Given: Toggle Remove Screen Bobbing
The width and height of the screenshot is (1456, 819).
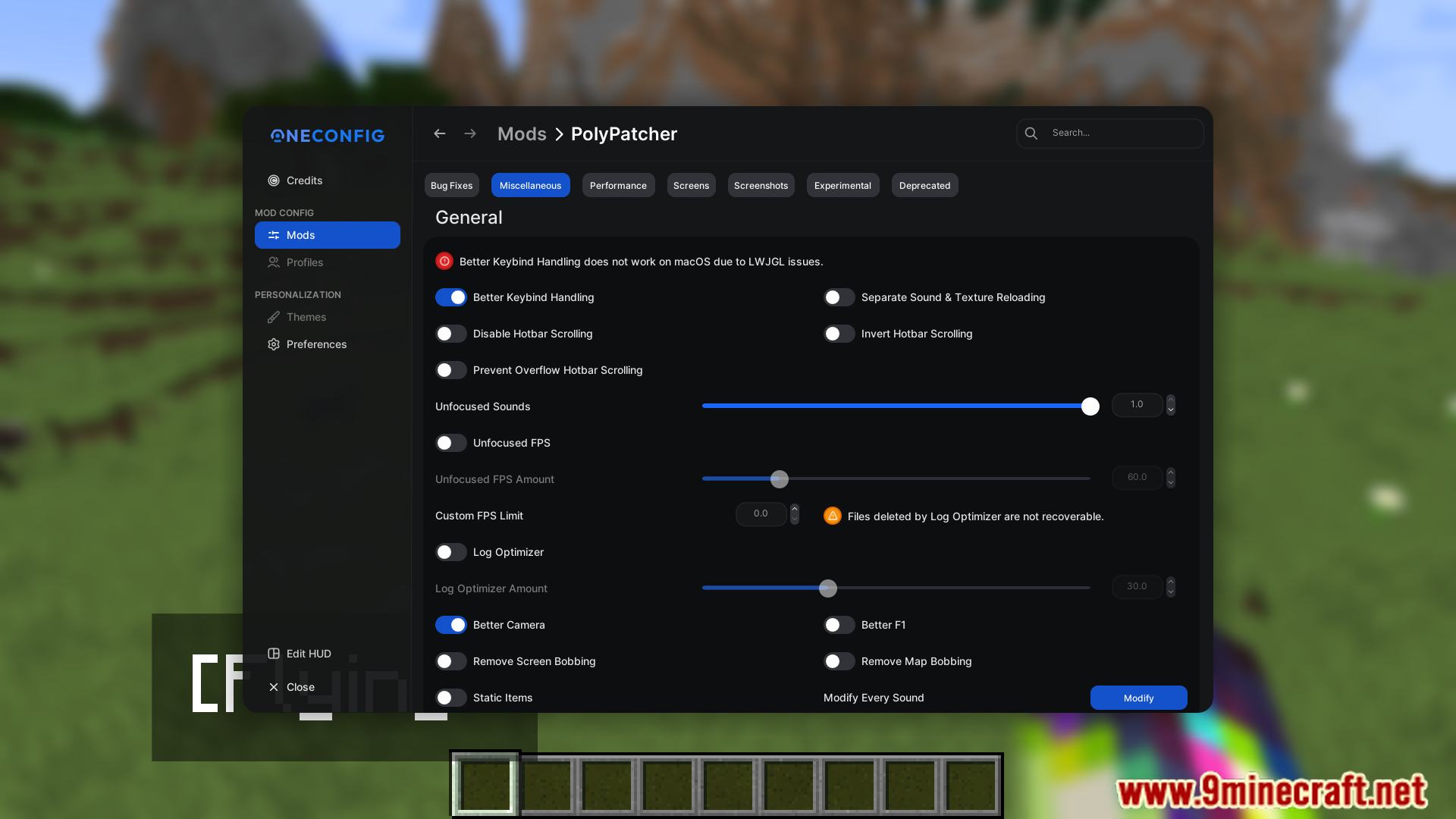Looking at the screenshot, I should (451, 661).
